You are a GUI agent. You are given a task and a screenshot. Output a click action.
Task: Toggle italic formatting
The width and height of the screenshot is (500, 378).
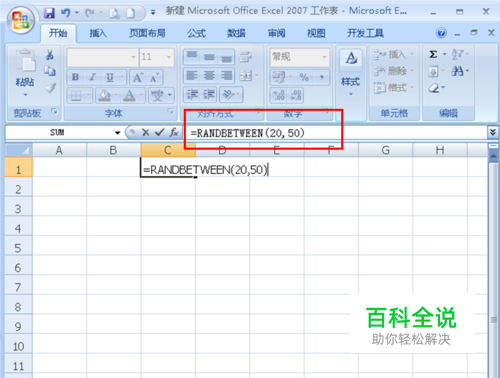[92, 77]
